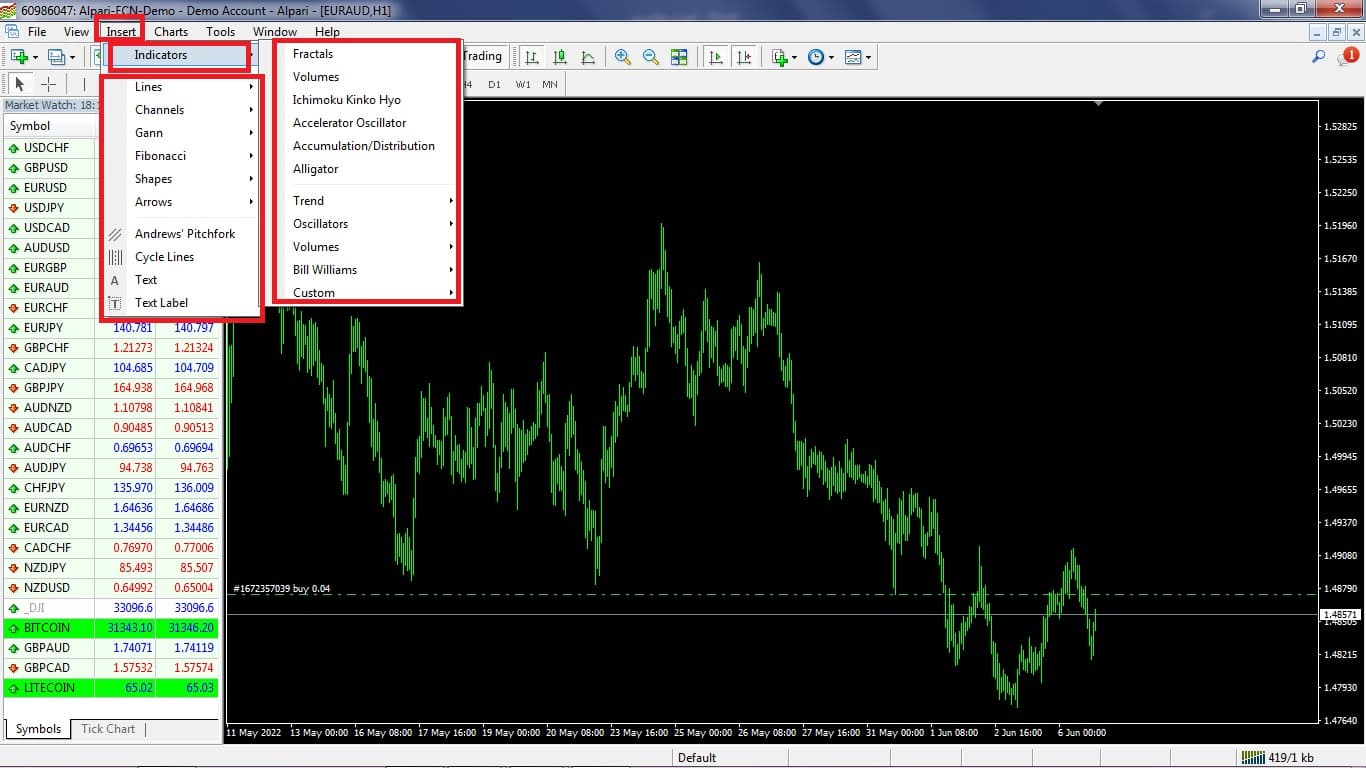
Task: Select the GBPUSD symbol row
Action: click(x=111, y=168)
